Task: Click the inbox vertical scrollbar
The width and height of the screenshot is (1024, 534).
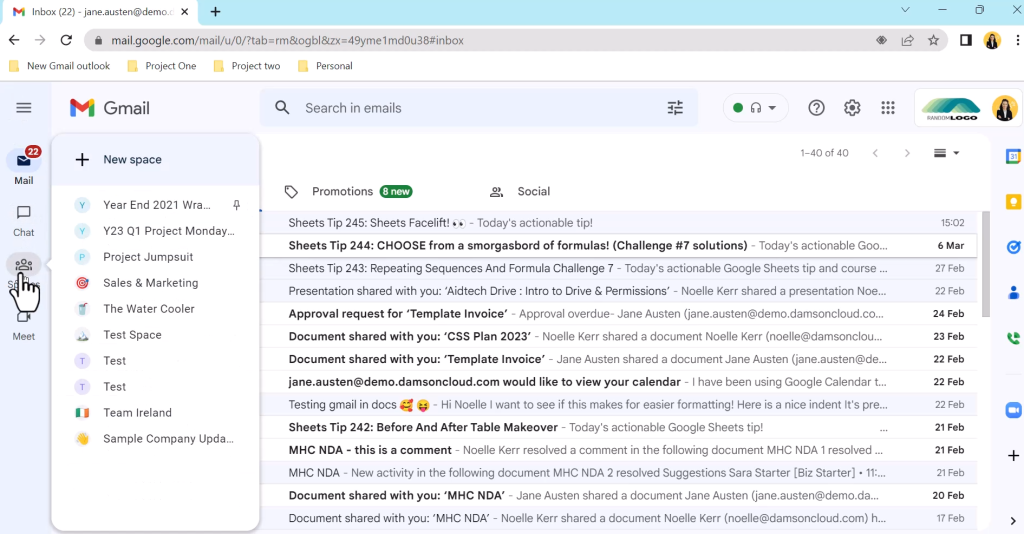Action: (x=986, y=264)
